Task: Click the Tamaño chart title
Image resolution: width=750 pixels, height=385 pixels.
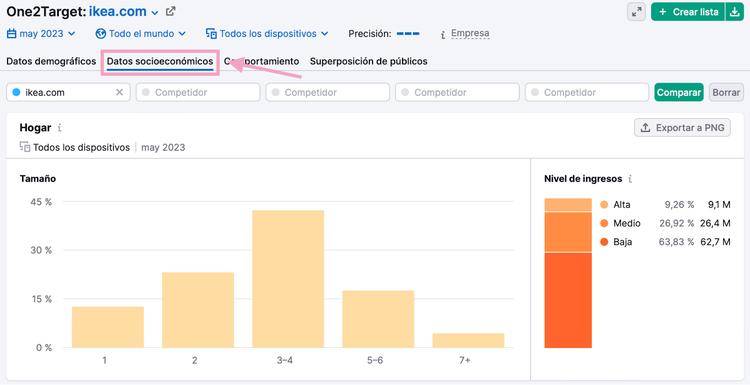Action: click(x=38, y=179)
